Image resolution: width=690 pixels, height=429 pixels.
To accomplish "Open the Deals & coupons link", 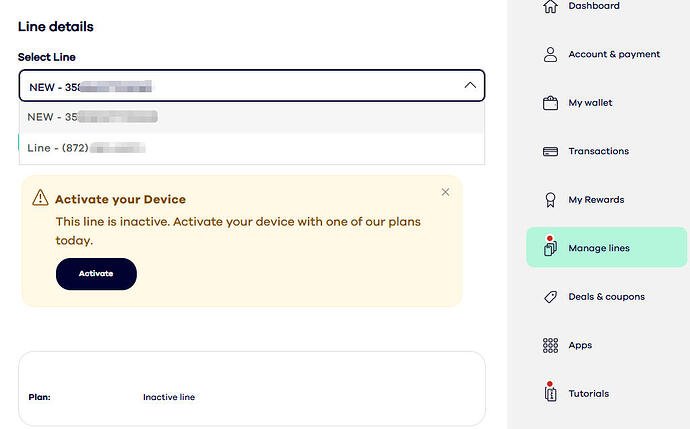I will pyautogui.click(x=606, y=297).
